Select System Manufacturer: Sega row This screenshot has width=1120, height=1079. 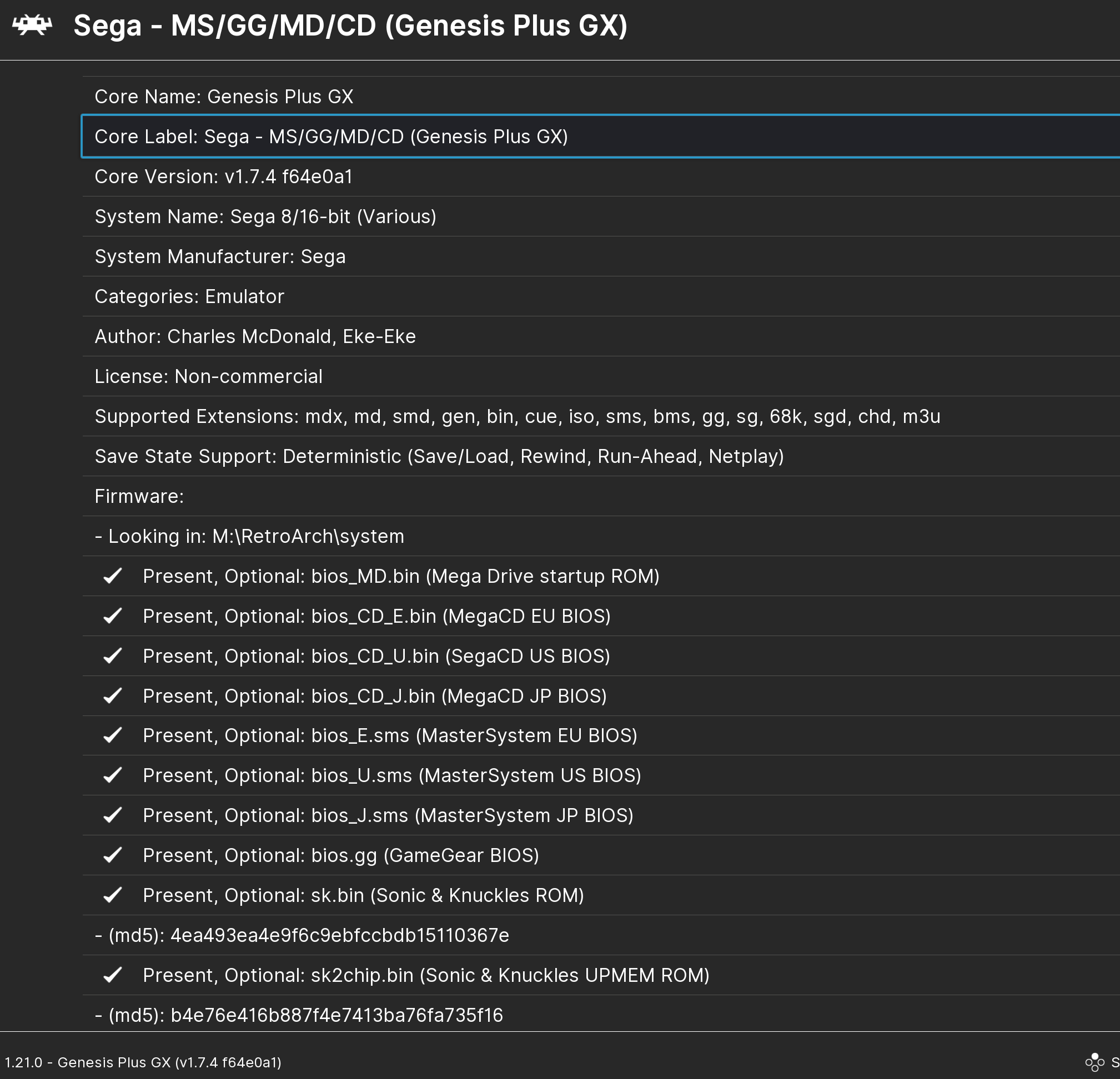(601, 256)
